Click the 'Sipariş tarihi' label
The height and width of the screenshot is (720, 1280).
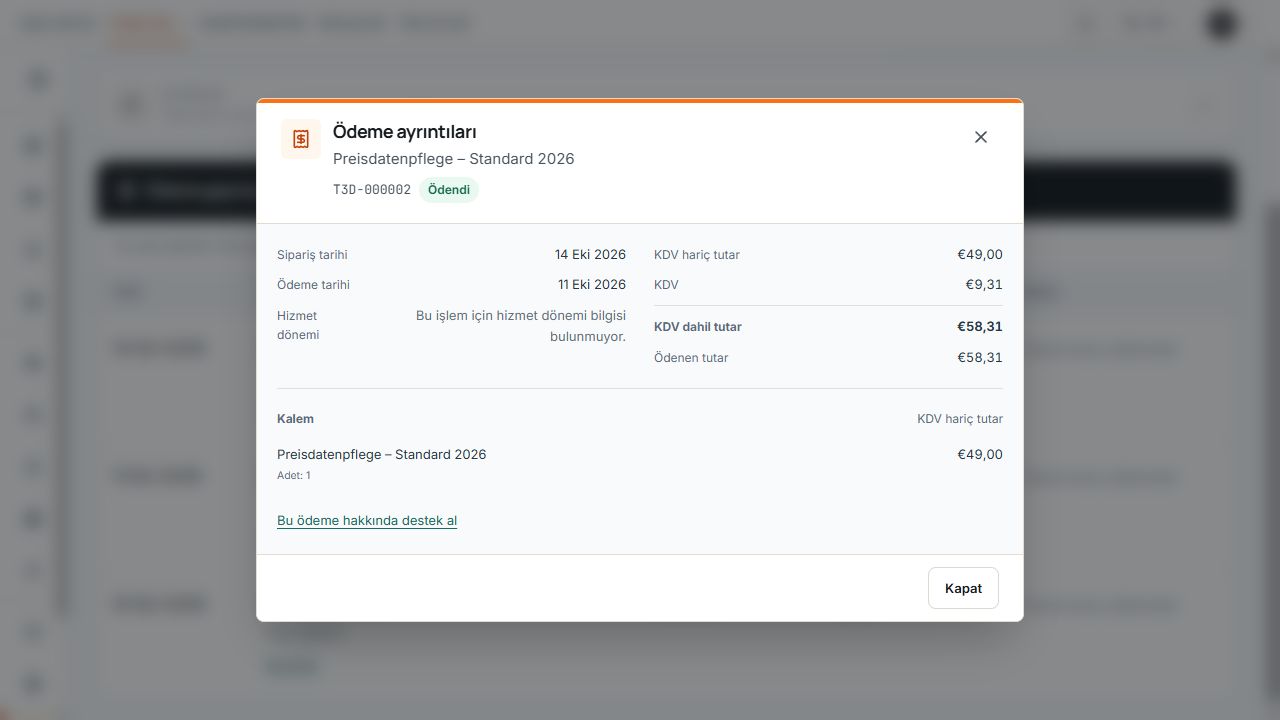(x=312, y=255)
